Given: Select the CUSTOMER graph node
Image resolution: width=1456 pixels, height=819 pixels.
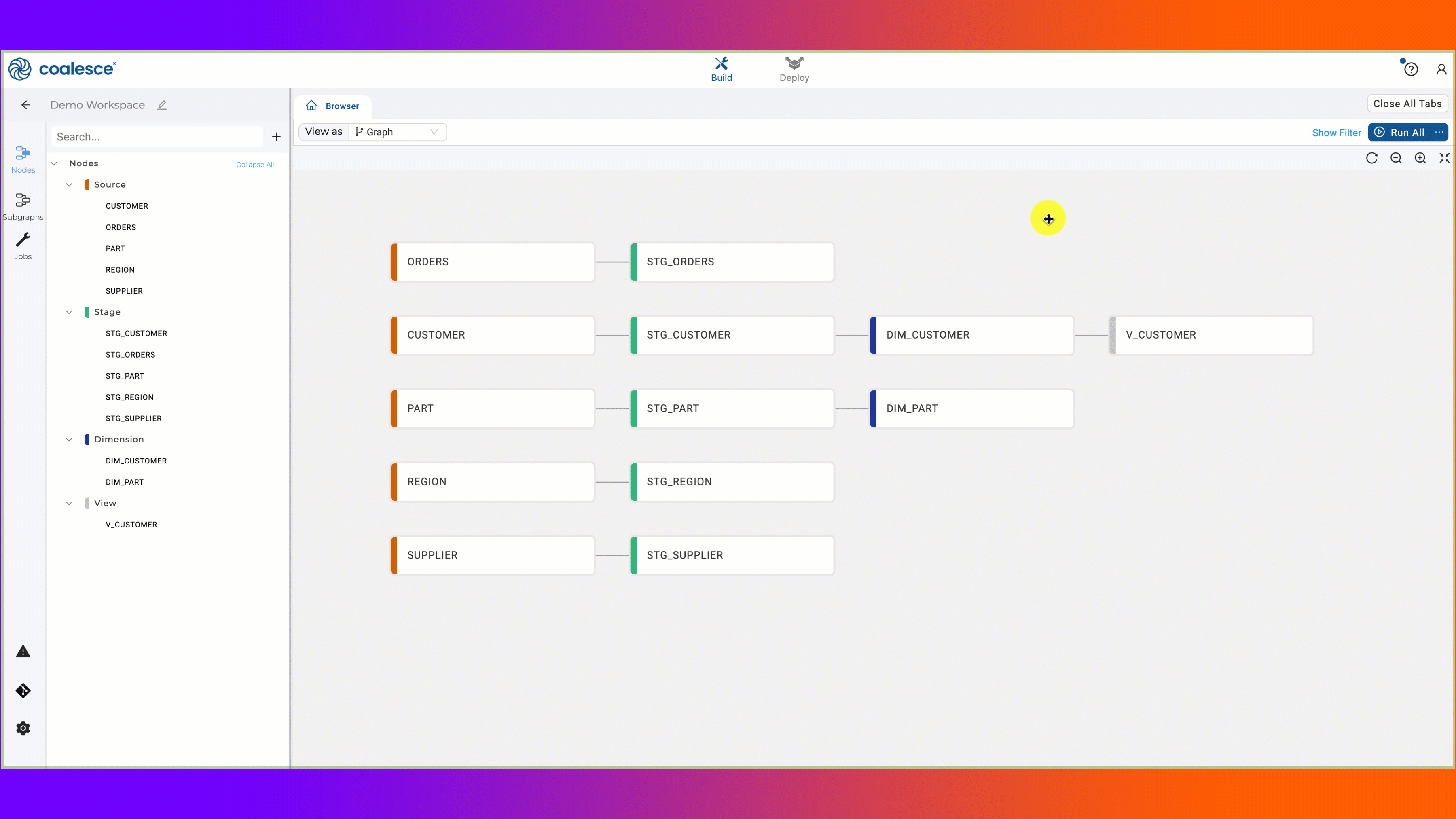Looking at the screenshot, I should pyautogui.click(x=492, y=335).
